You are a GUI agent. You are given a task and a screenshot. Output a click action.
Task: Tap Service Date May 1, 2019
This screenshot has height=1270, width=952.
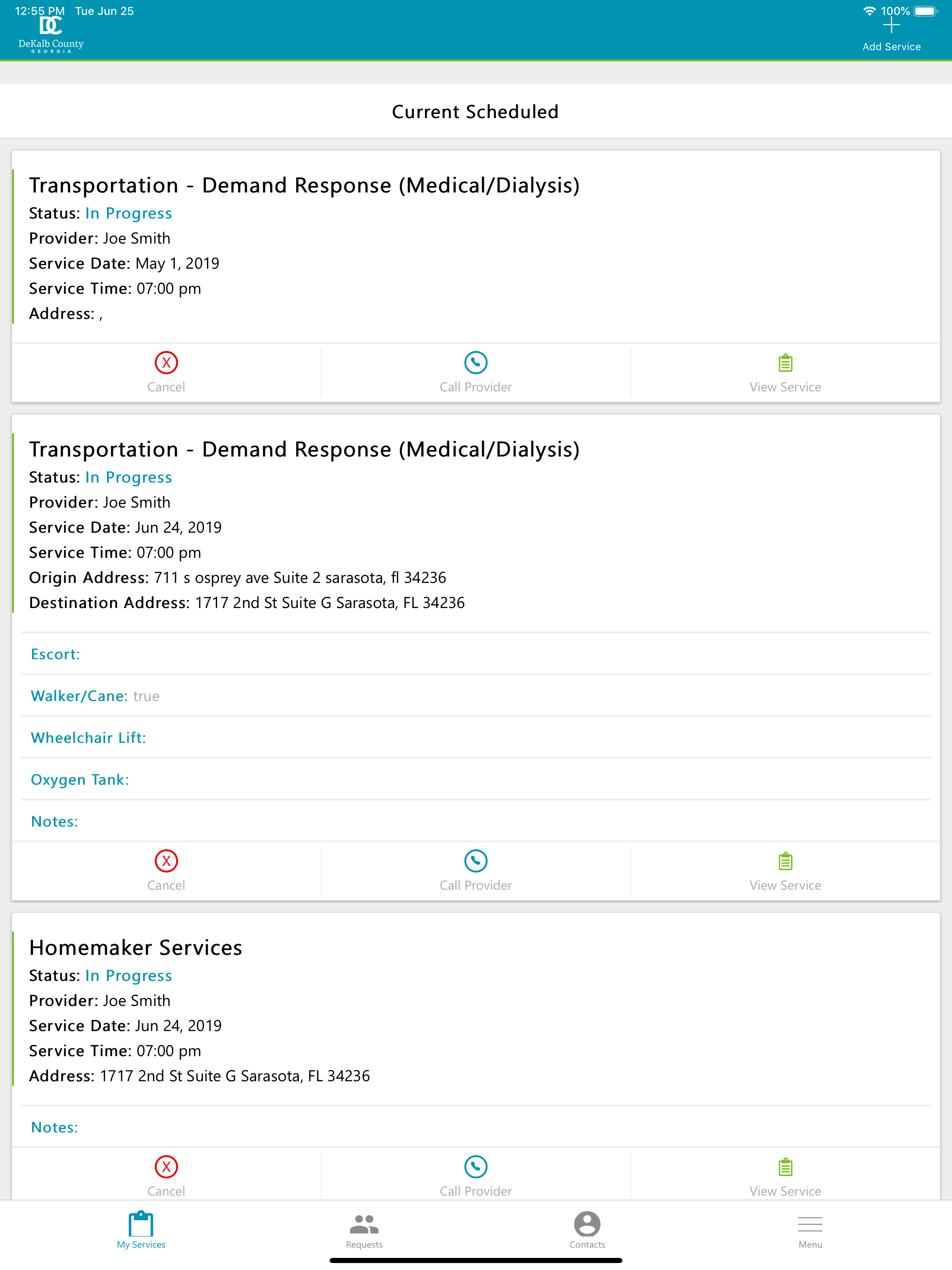point(124,264)
